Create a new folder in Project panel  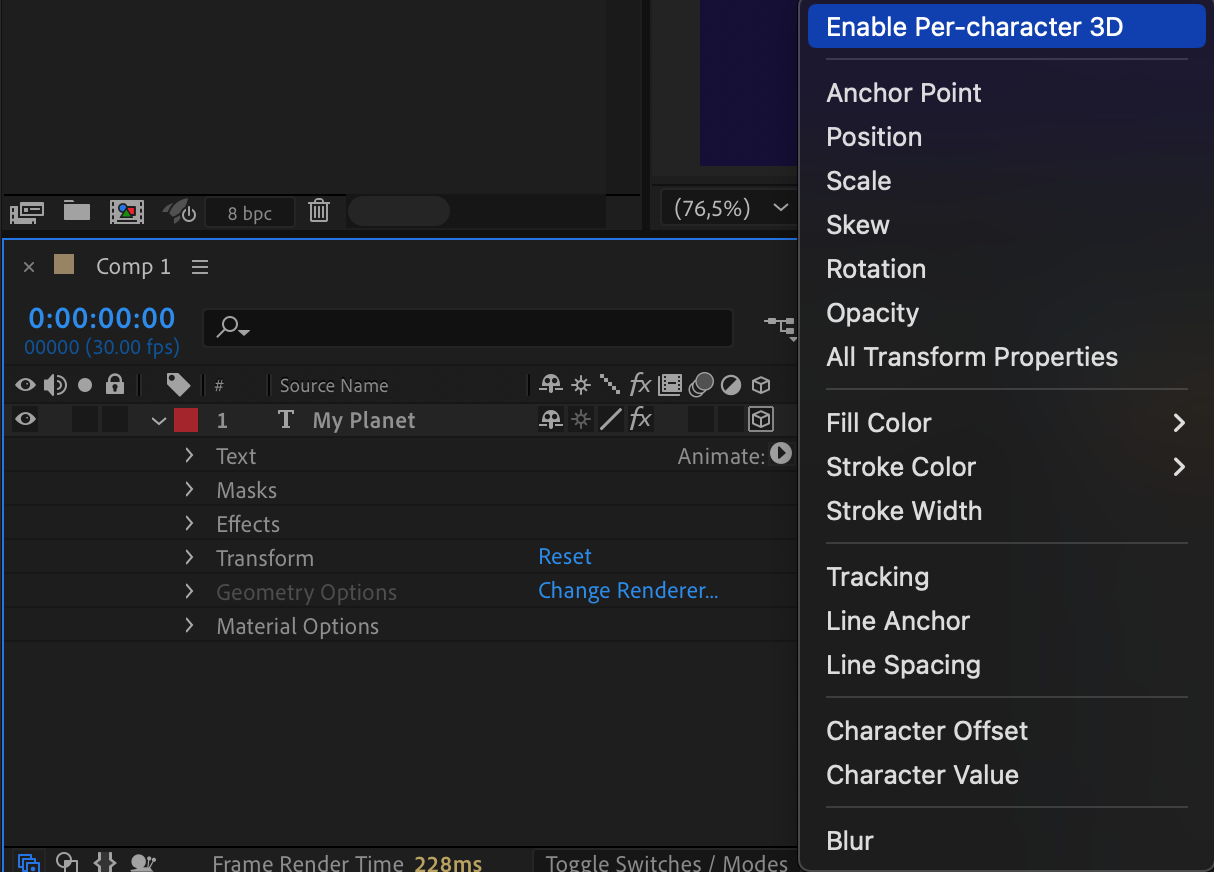pyautogui.click(x=77, y=211)
